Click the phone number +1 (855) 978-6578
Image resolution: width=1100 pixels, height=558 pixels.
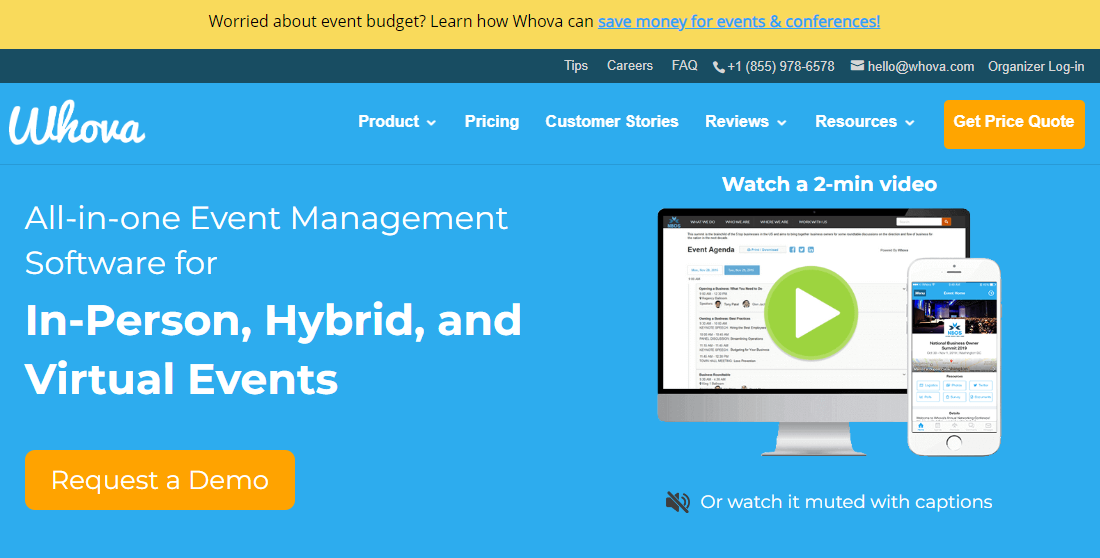click(781, 67)
